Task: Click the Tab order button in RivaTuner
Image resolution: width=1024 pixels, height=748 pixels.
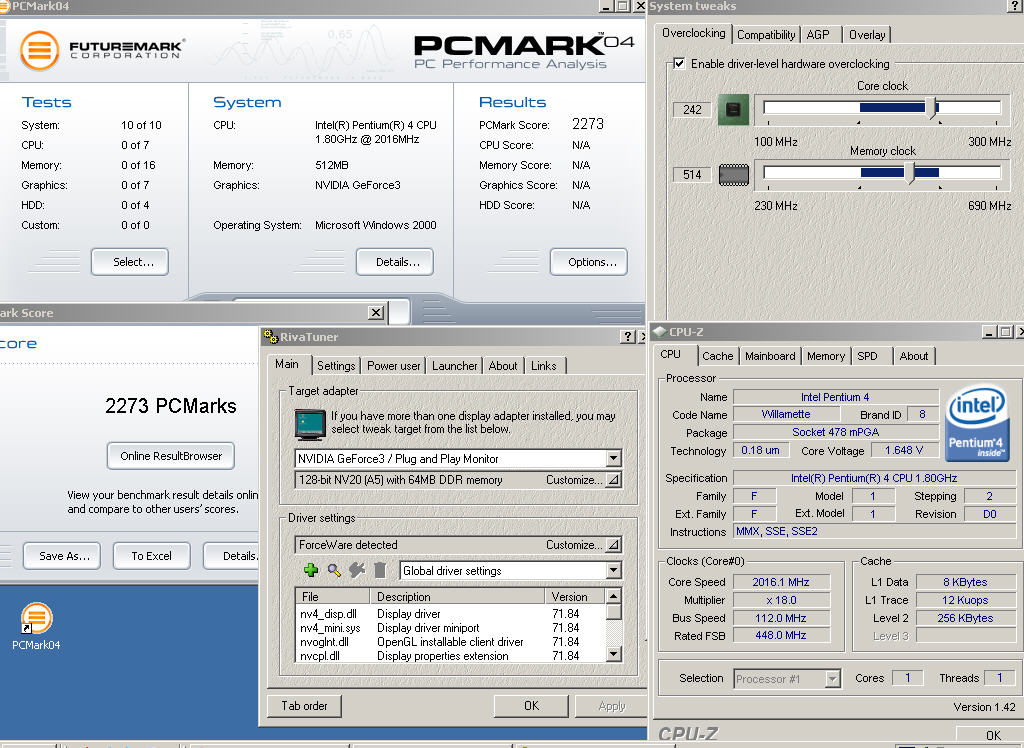Action: (304, 706)
